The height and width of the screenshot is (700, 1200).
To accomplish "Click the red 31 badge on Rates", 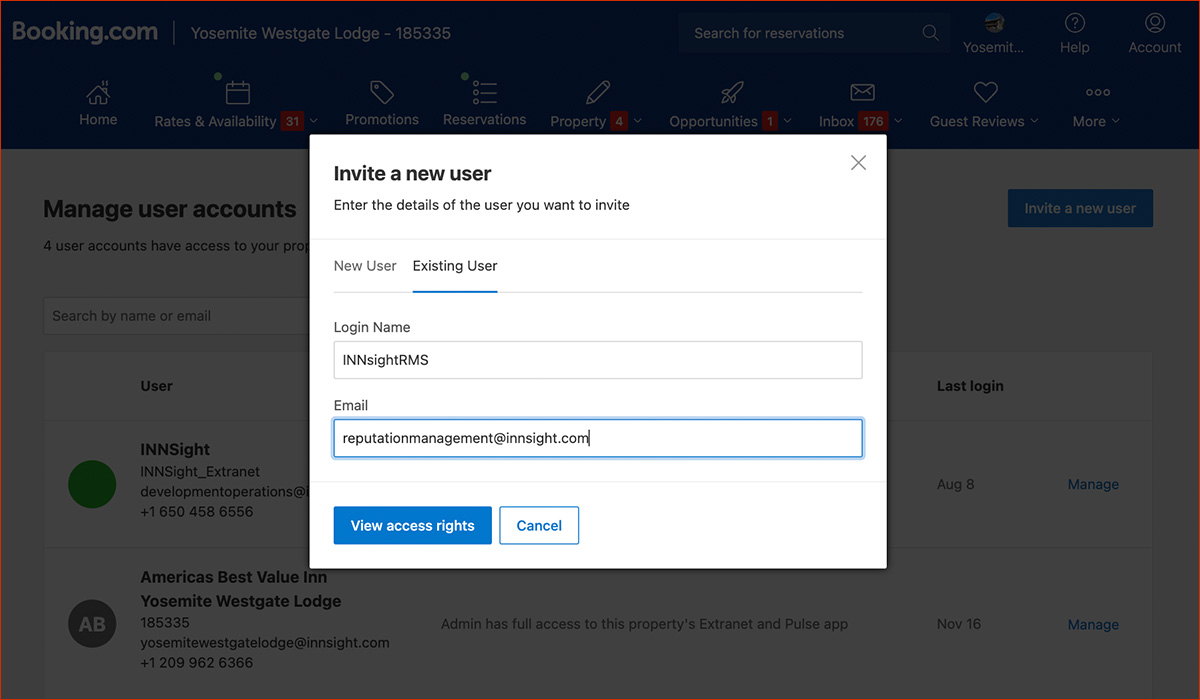I will [292, 122].
